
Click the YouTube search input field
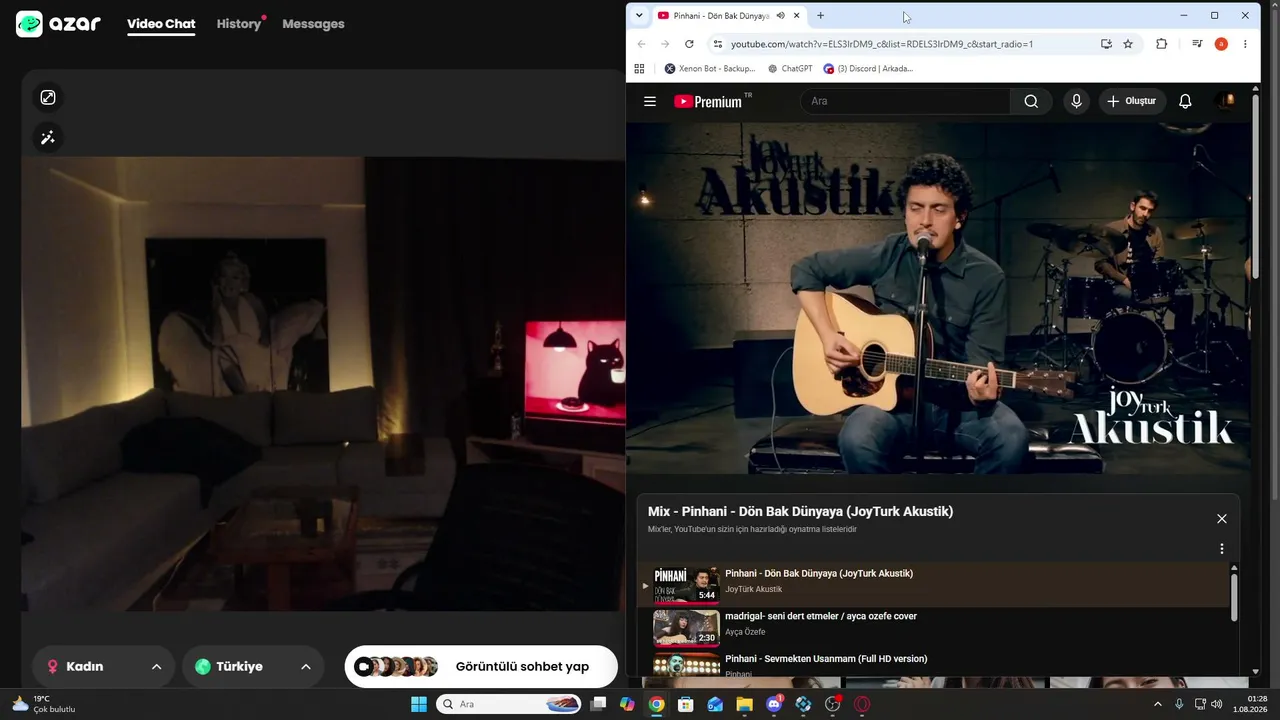tap(905, 101)
